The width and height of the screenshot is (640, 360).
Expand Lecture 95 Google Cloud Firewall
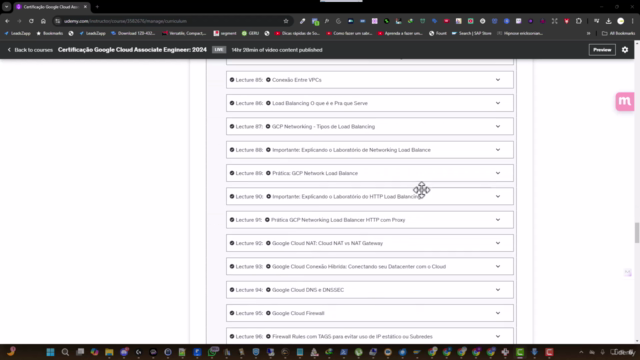coord(498,313)
